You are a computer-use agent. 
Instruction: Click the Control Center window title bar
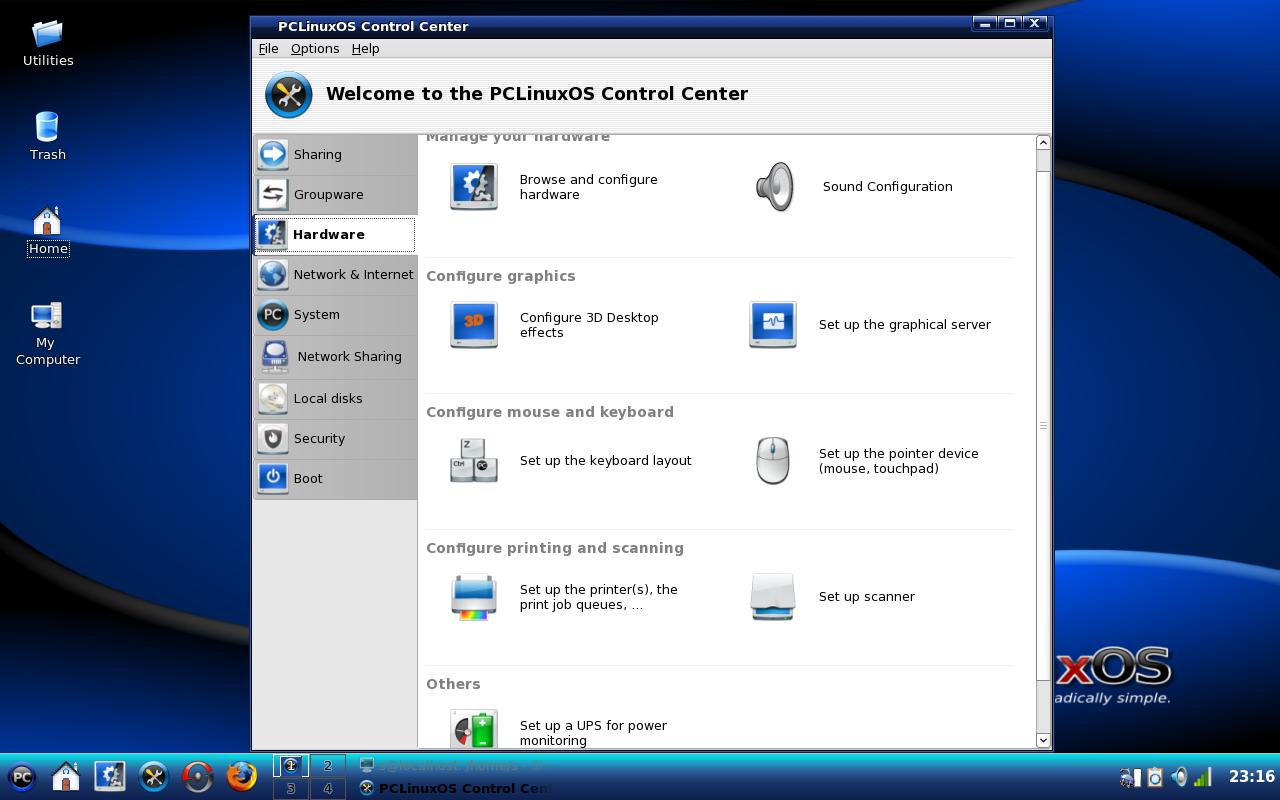pos(610,26)
